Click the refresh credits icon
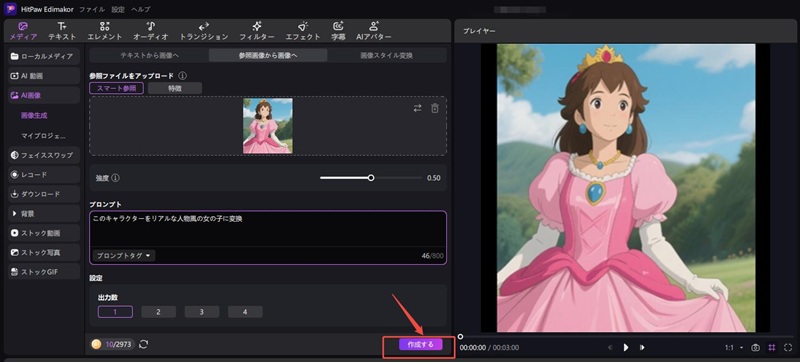800x362 pixels. [143, 345]
